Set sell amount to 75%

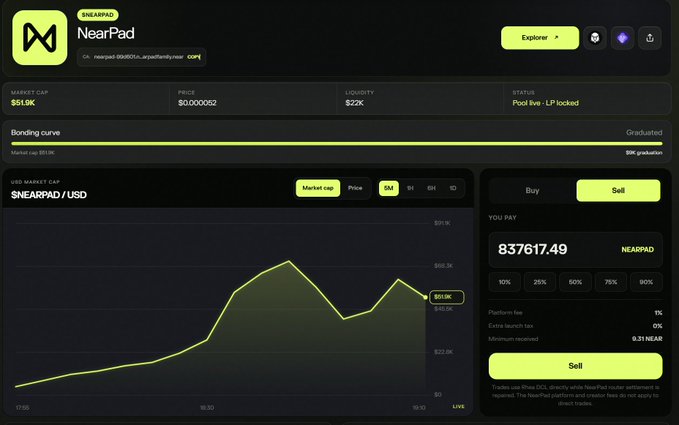pos(611,282)
